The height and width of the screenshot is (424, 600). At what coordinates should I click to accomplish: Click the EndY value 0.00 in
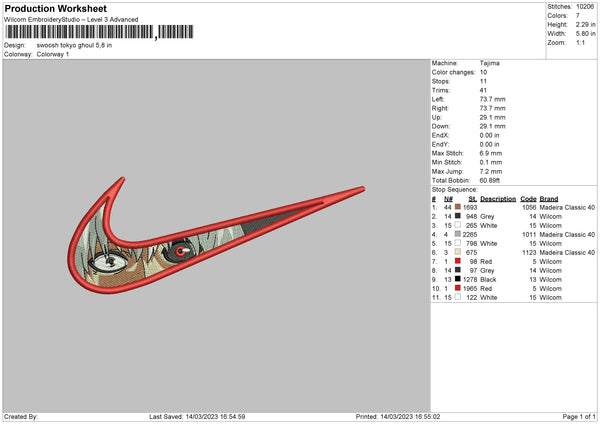(x=489, y=144)
